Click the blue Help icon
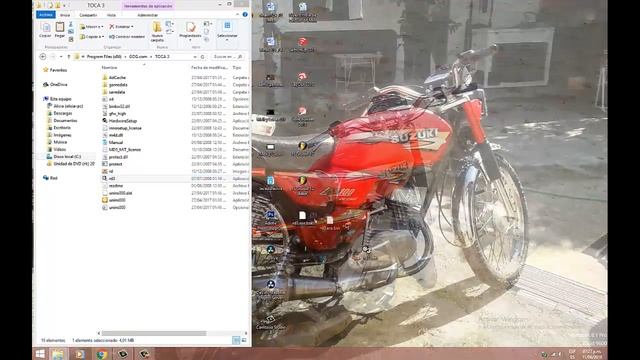This screenshot has height=360, width=640. 245,14
